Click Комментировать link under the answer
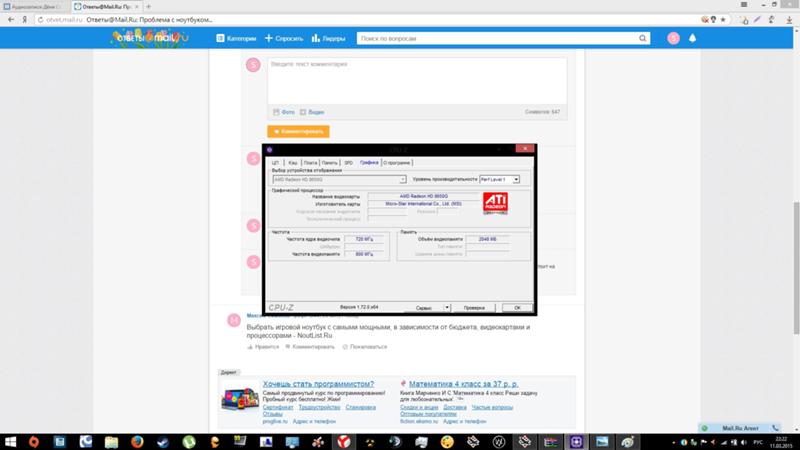This screenshot has width=800, height=450. click(310, 347)
